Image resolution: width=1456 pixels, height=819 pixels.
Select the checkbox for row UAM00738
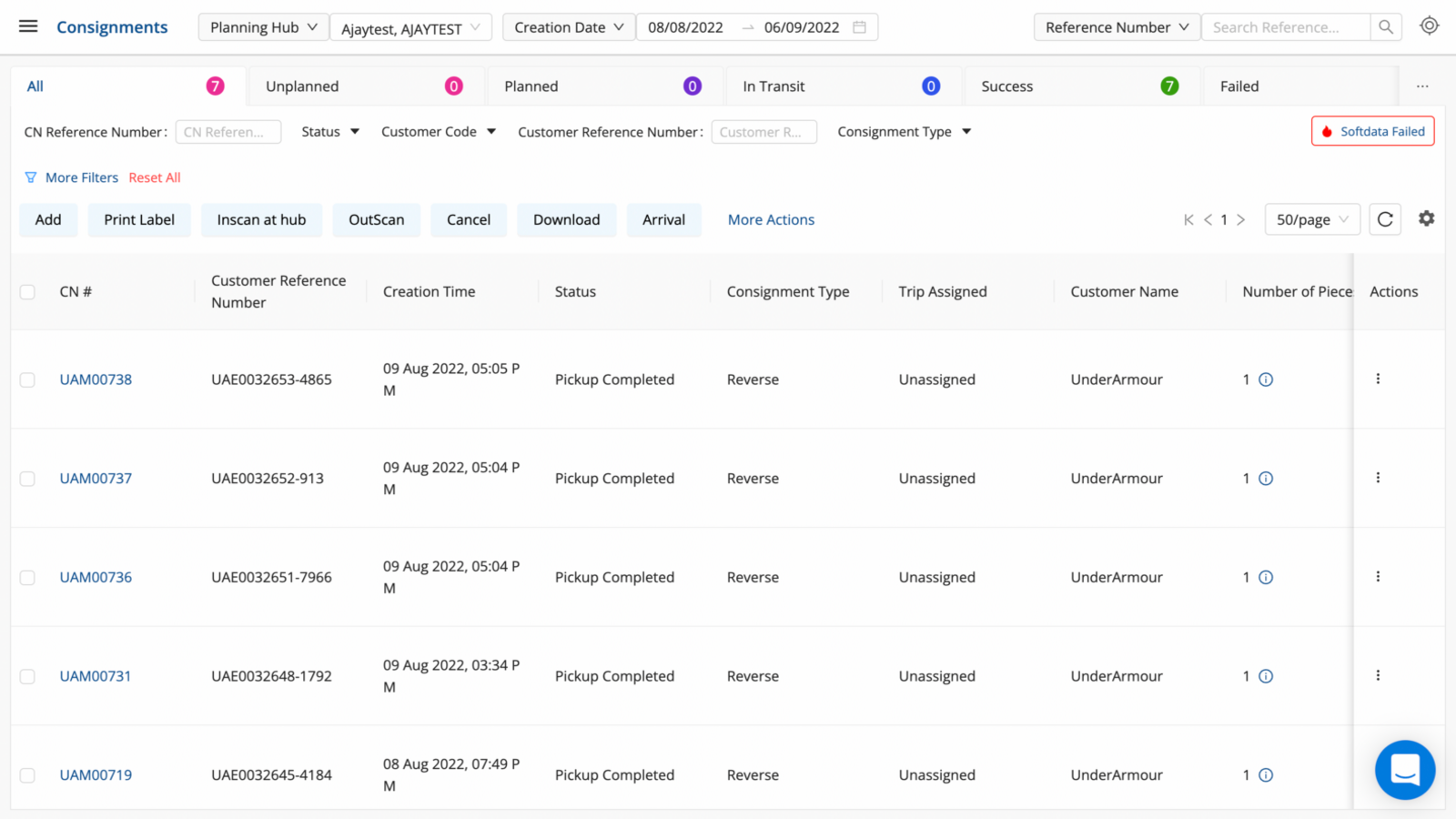pyautogui.click(x=27, y=379)
